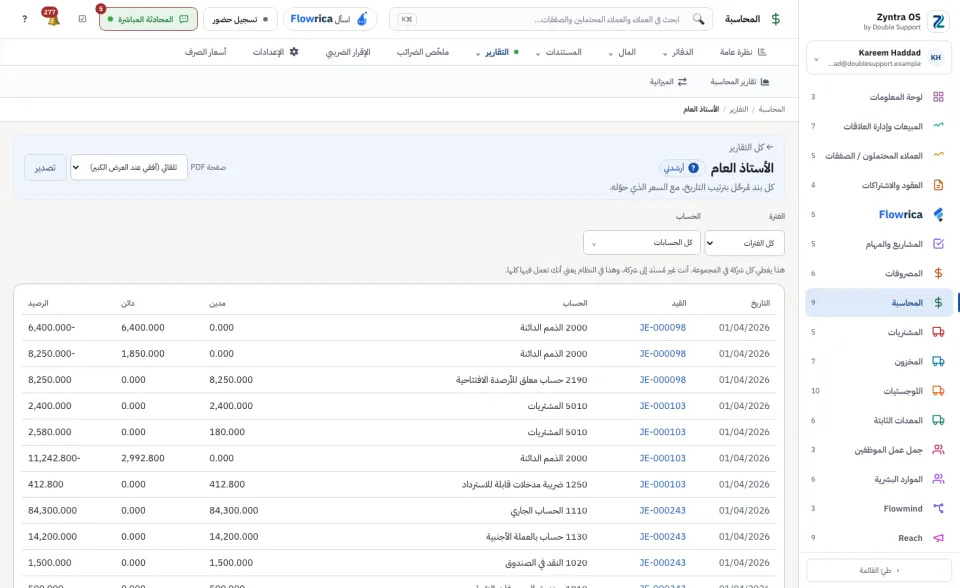Click the المصروفات dollar icon
960x588 pixels.
pyautogui.click(x=938, y=273)
